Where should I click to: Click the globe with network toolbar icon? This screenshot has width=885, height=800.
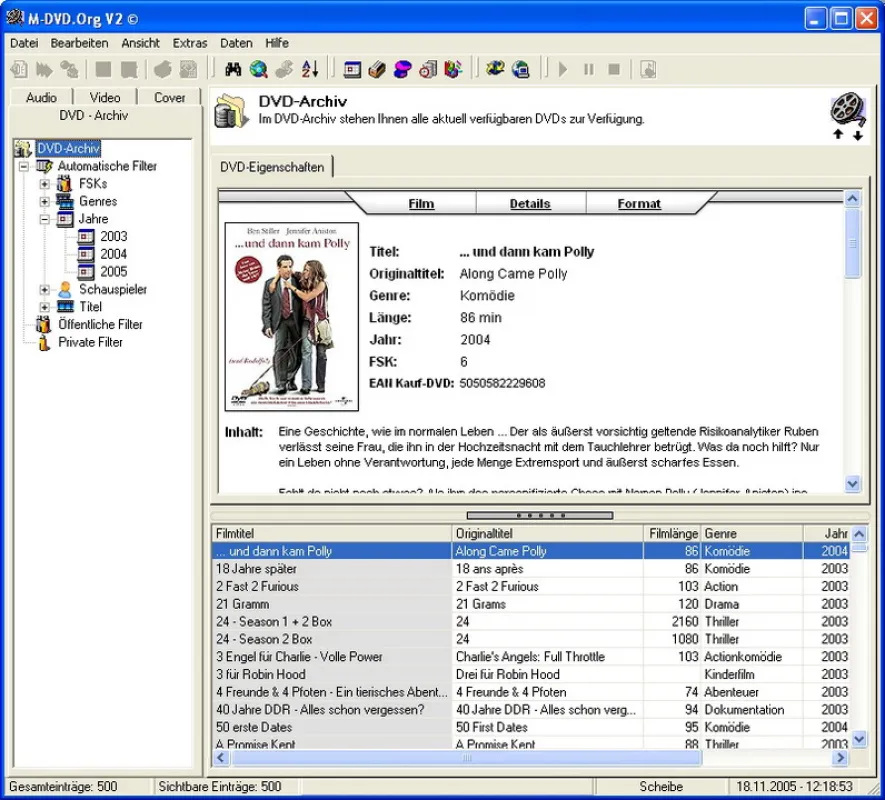[x=495, y=69]
